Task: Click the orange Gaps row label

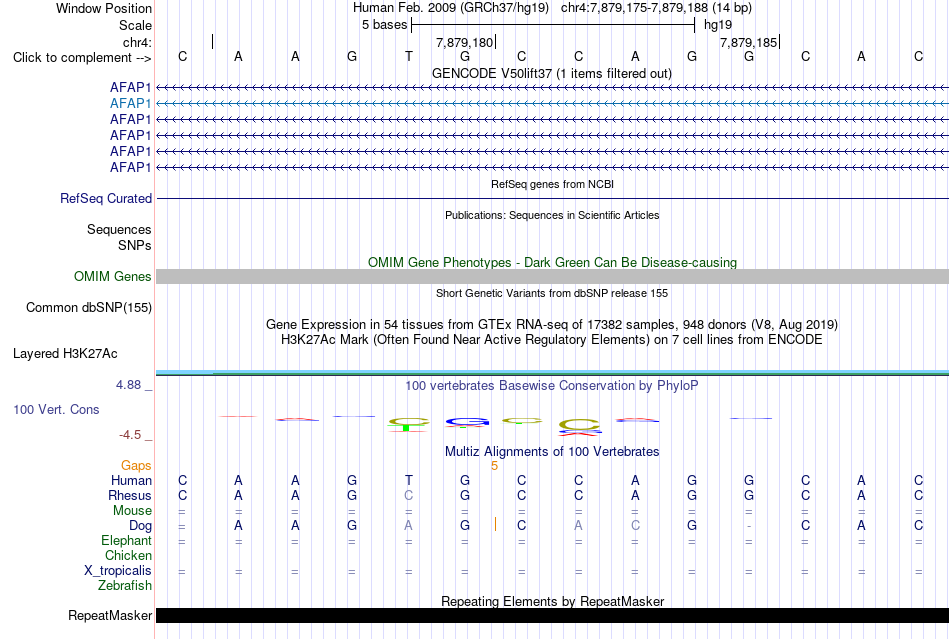Action: pos(136,466)
